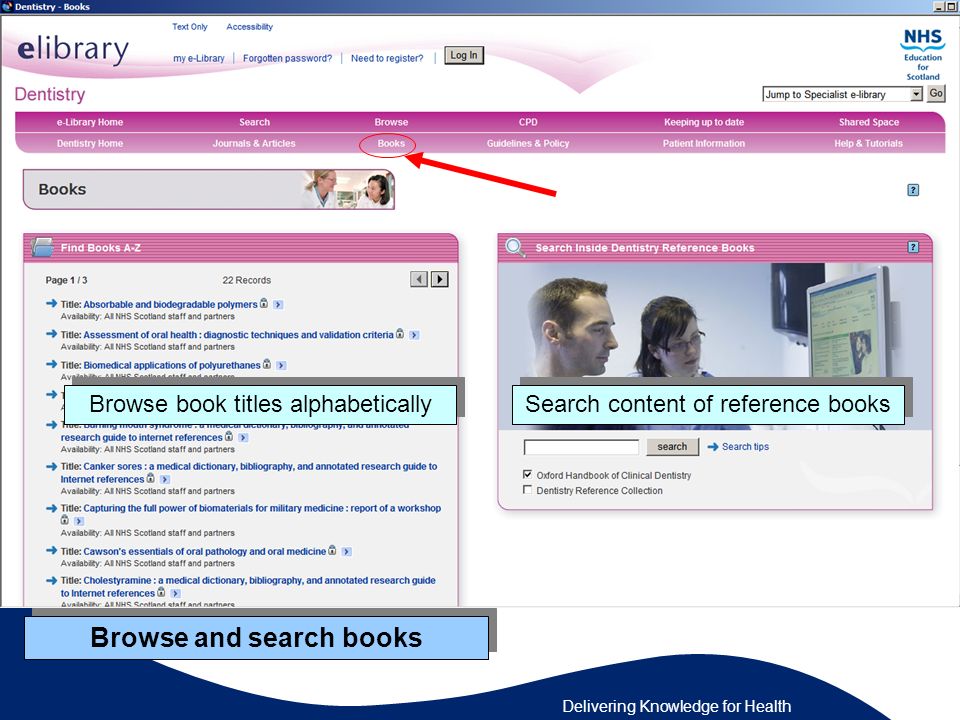This screenshot has height=720, width=960.
Task: Click lock icon beside Cholestyramine title
Action: click(x=161, y=592)
